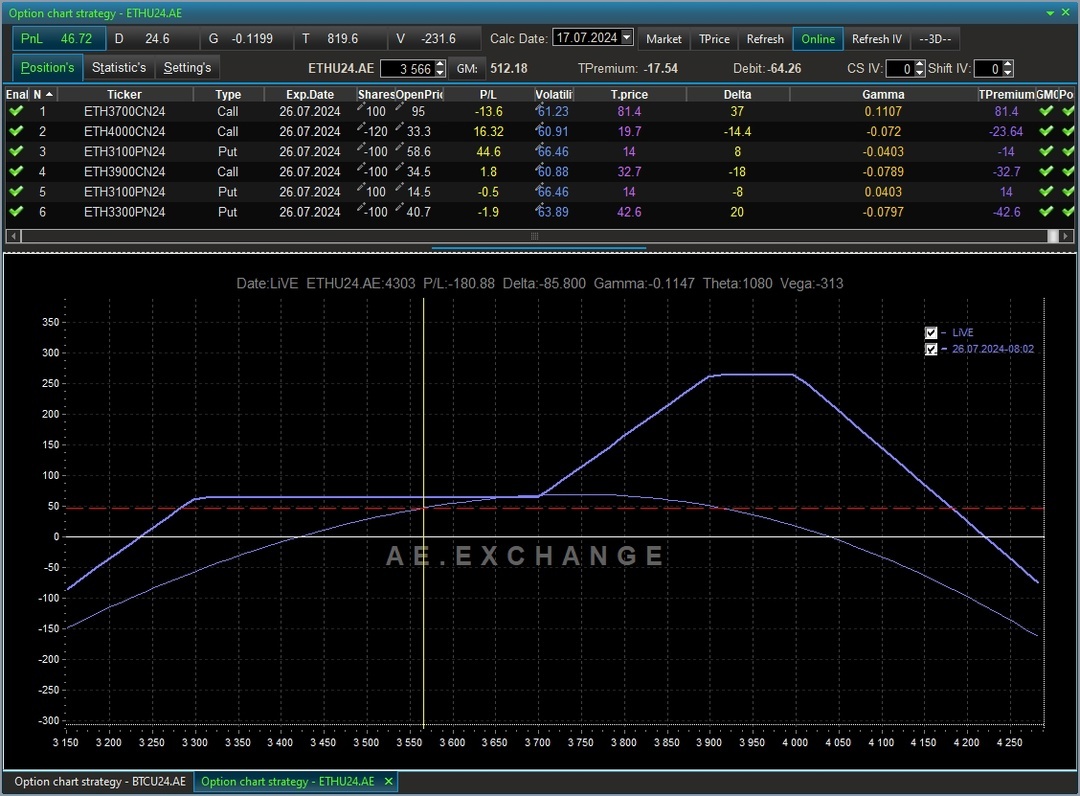
Task: Switch to the Setting's tab
Action: [187, 67]
